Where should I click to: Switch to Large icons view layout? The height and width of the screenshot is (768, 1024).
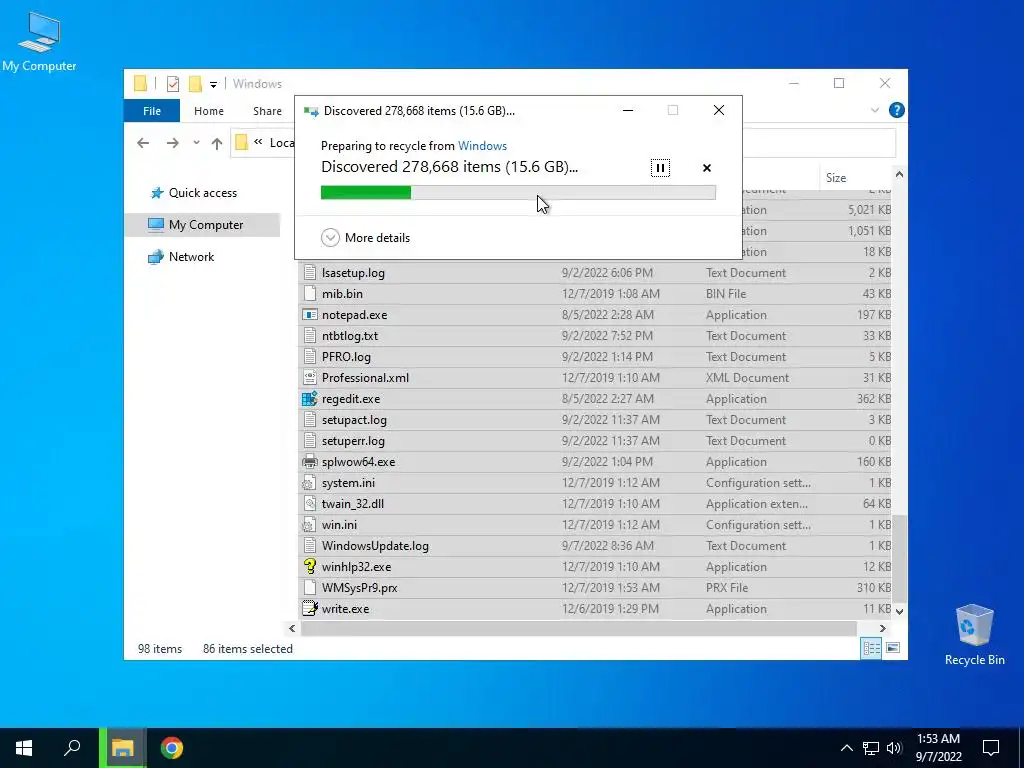893,648
